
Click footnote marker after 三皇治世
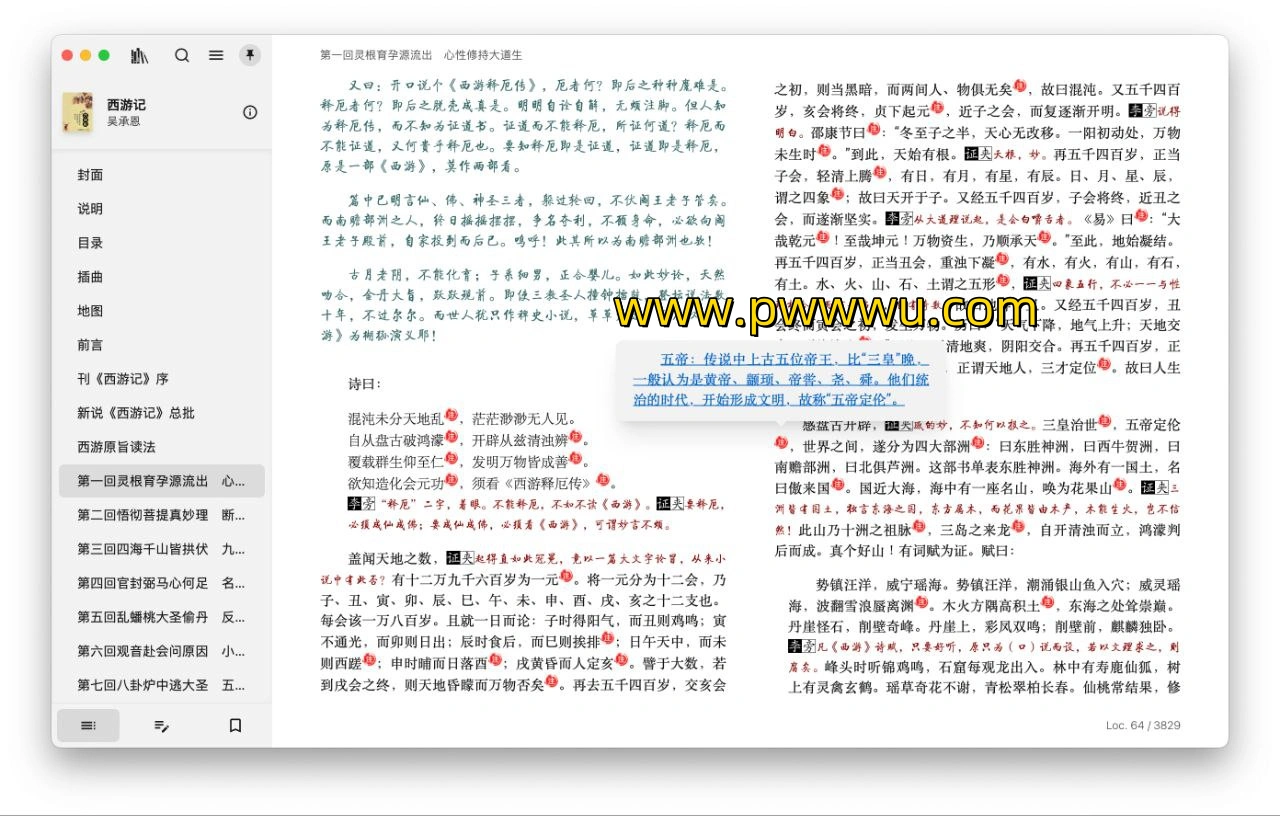coord(1104,423)
